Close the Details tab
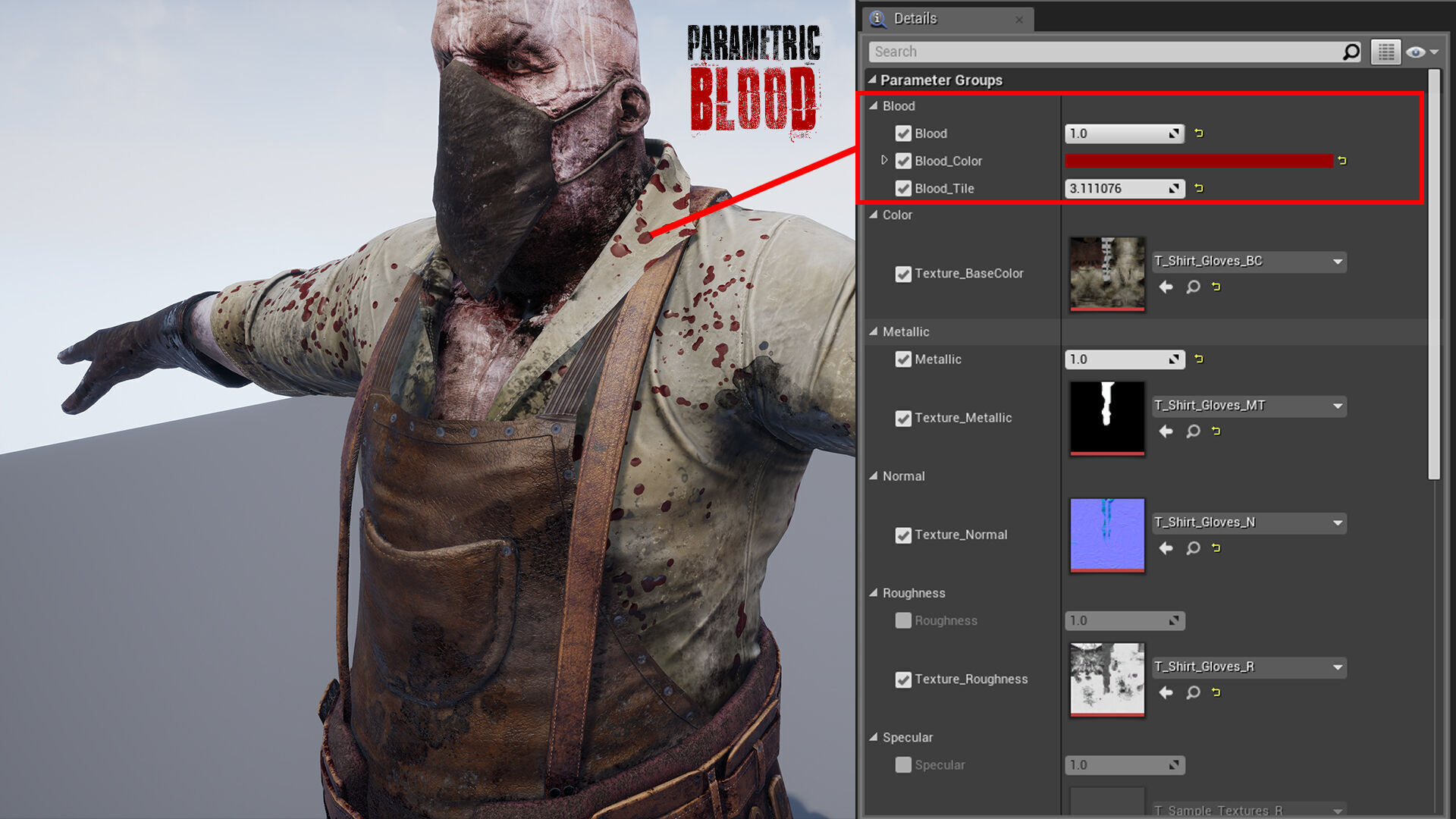This screenshot has height=819, width=1456. 1019,20
